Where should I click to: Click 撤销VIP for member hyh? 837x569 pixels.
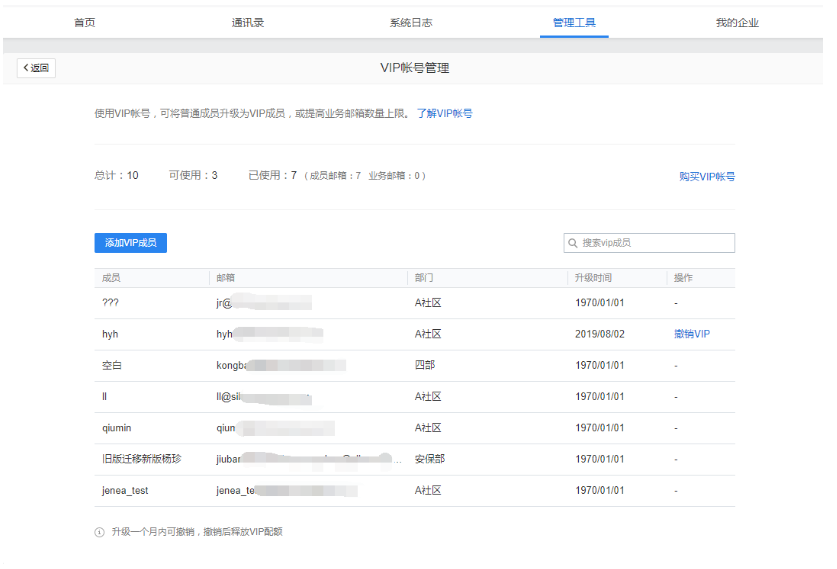click(x=692, y=334)
